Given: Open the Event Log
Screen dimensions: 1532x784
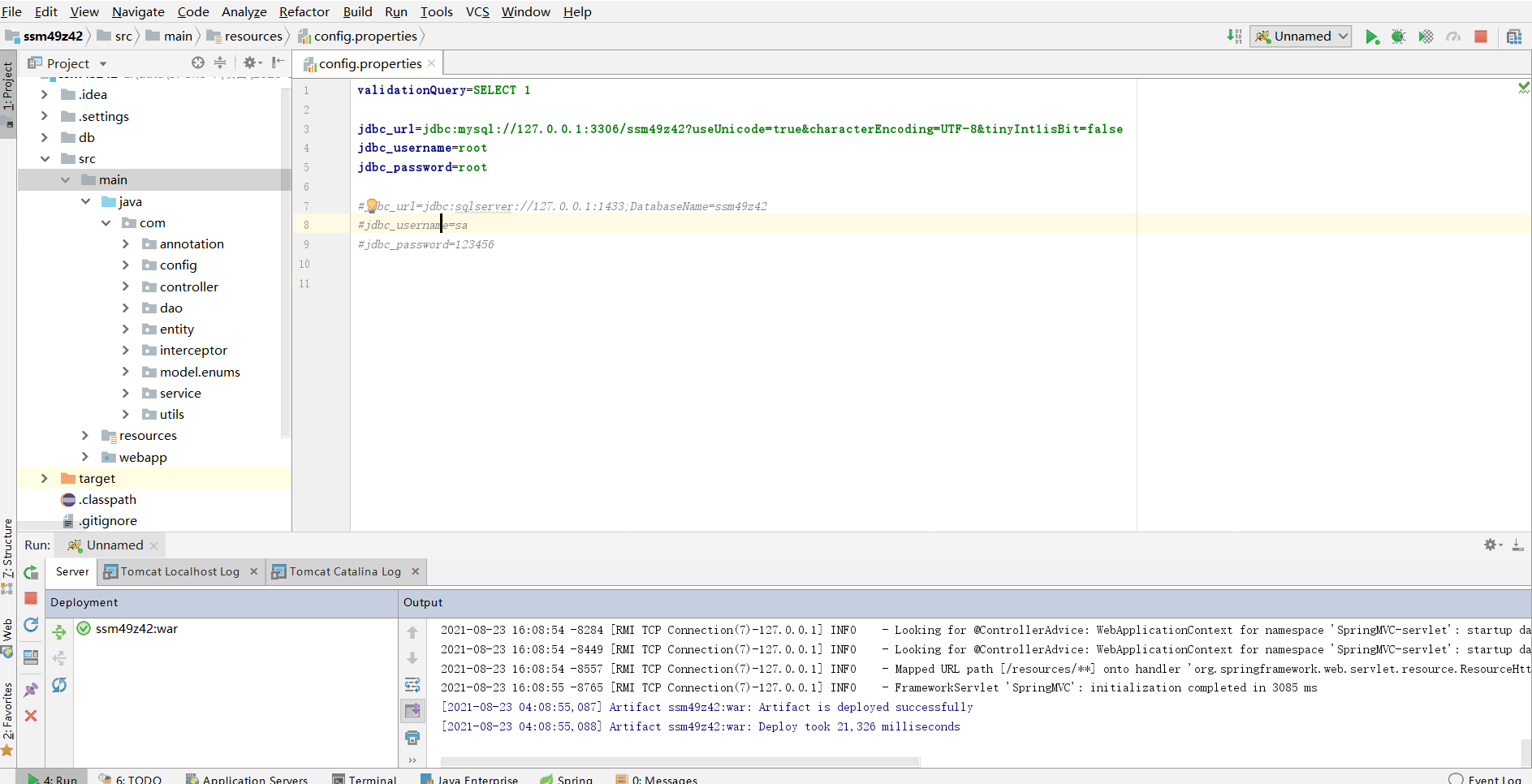Looking at the screenshot, I should click(1486, 778).
